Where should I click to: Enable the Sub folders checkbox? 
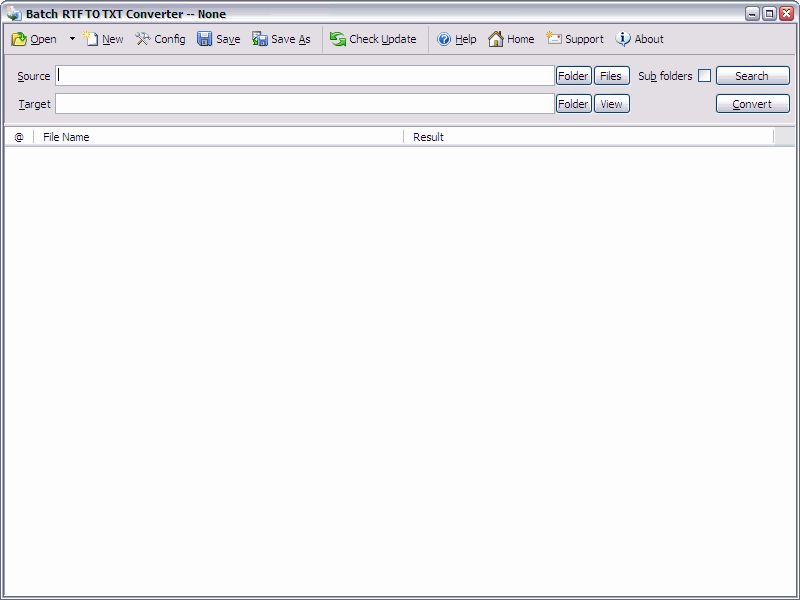click(704, 75)
